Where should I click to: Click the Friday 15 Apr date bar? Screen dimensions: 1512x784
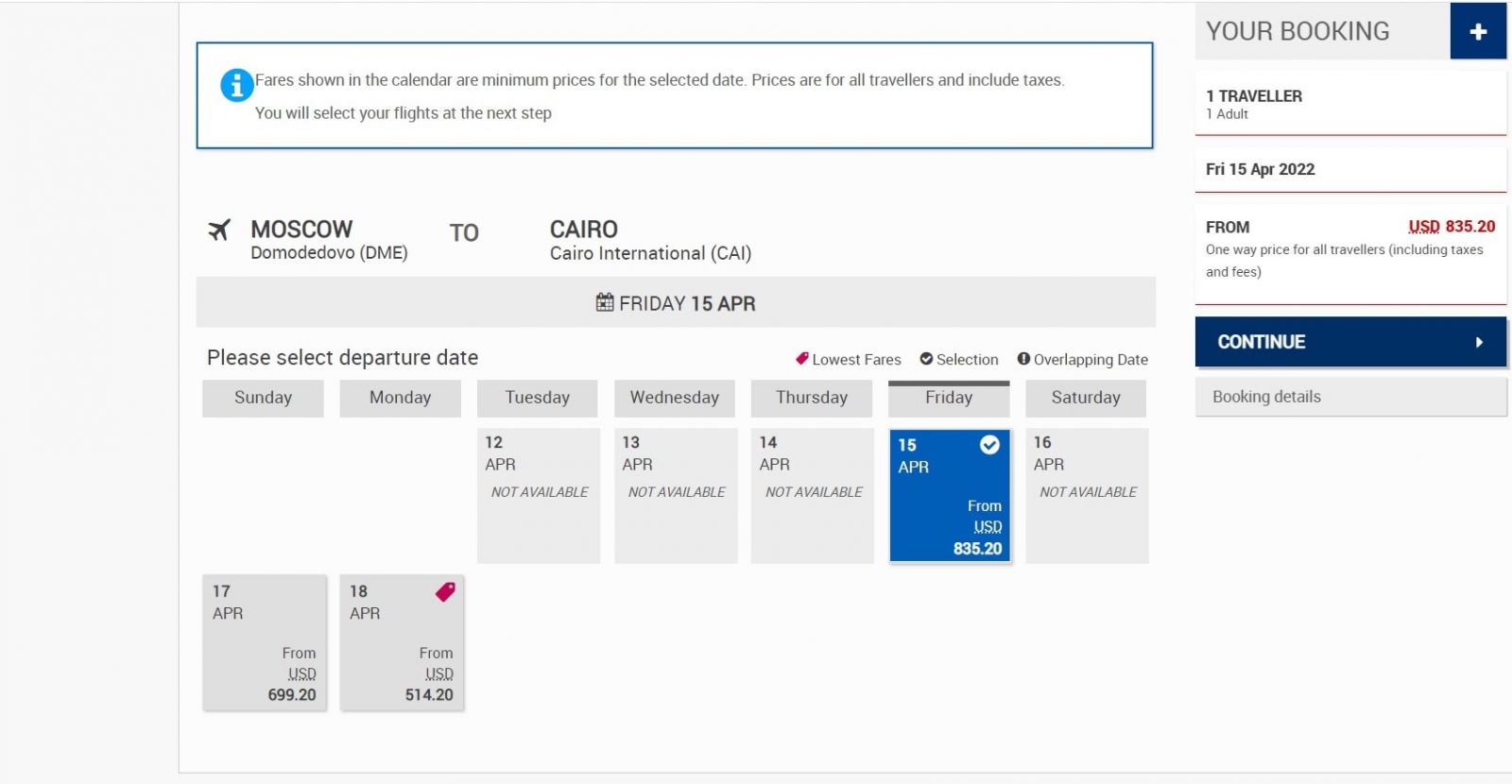[676, 302]
